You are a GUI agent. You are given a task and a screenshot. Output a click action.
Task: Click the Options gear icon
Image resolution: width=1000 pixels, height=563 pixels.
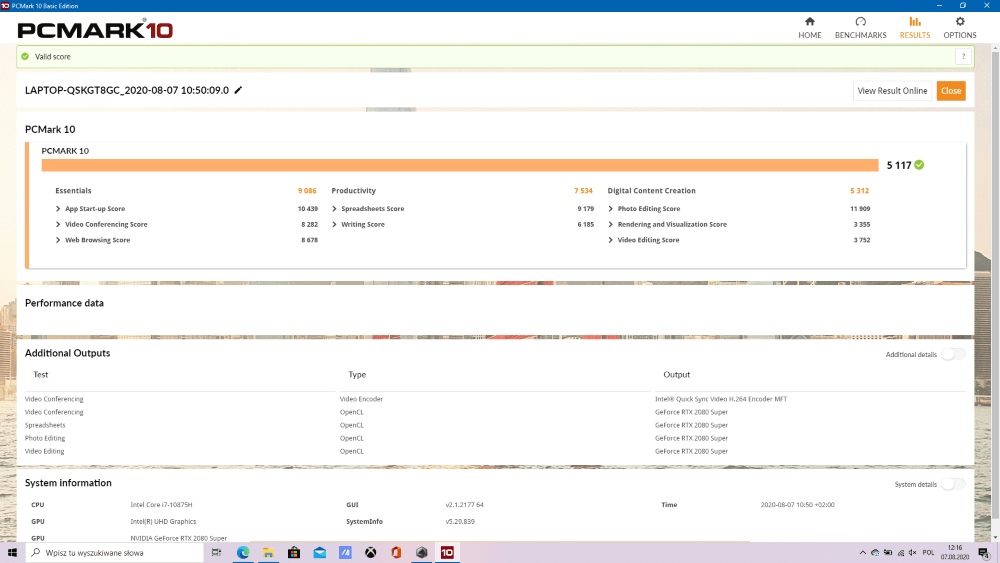coord(960,22)
